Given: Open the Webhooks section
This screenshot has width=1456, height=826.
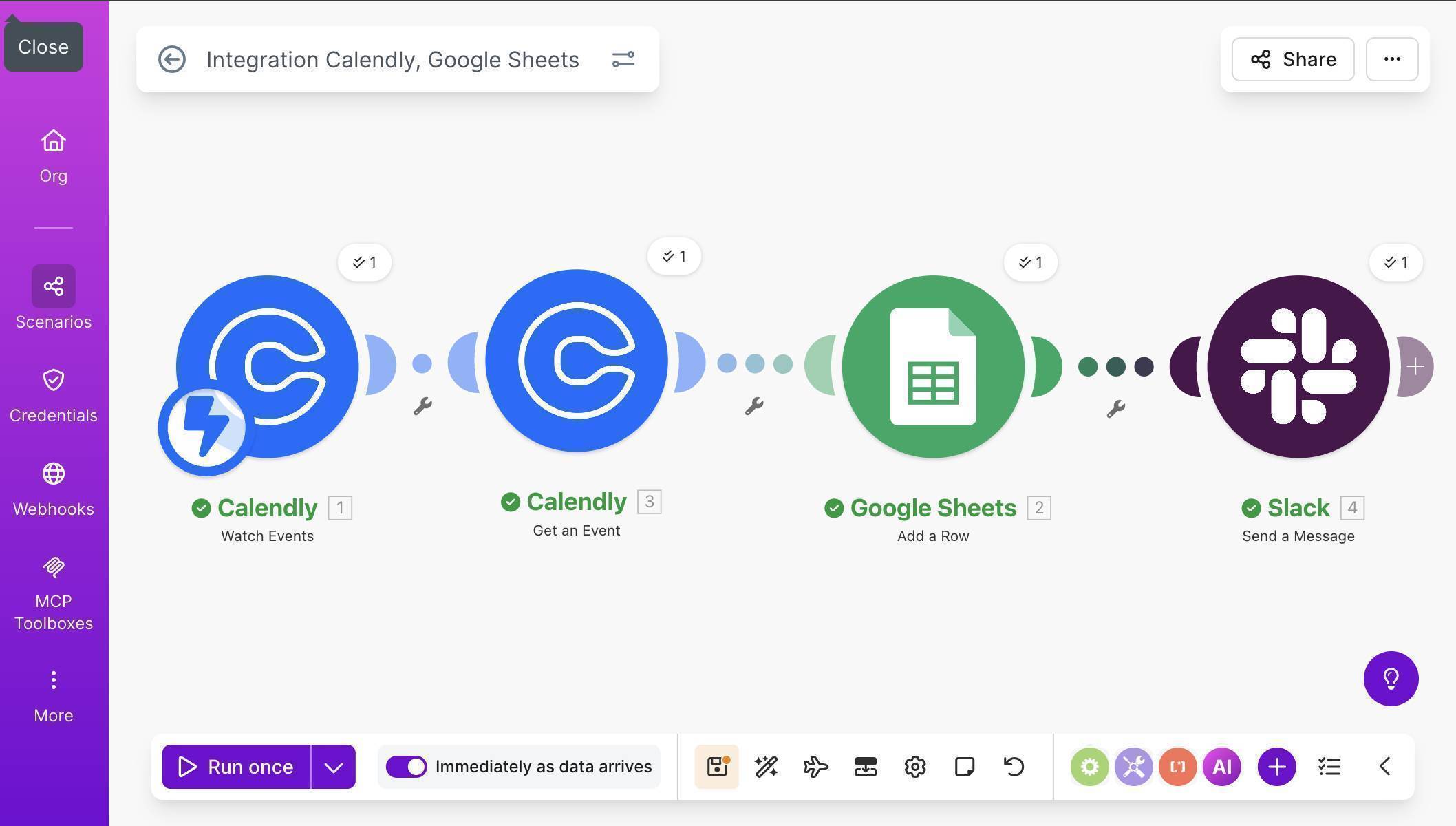Looking at the screenshot, I should coord(53,474).
